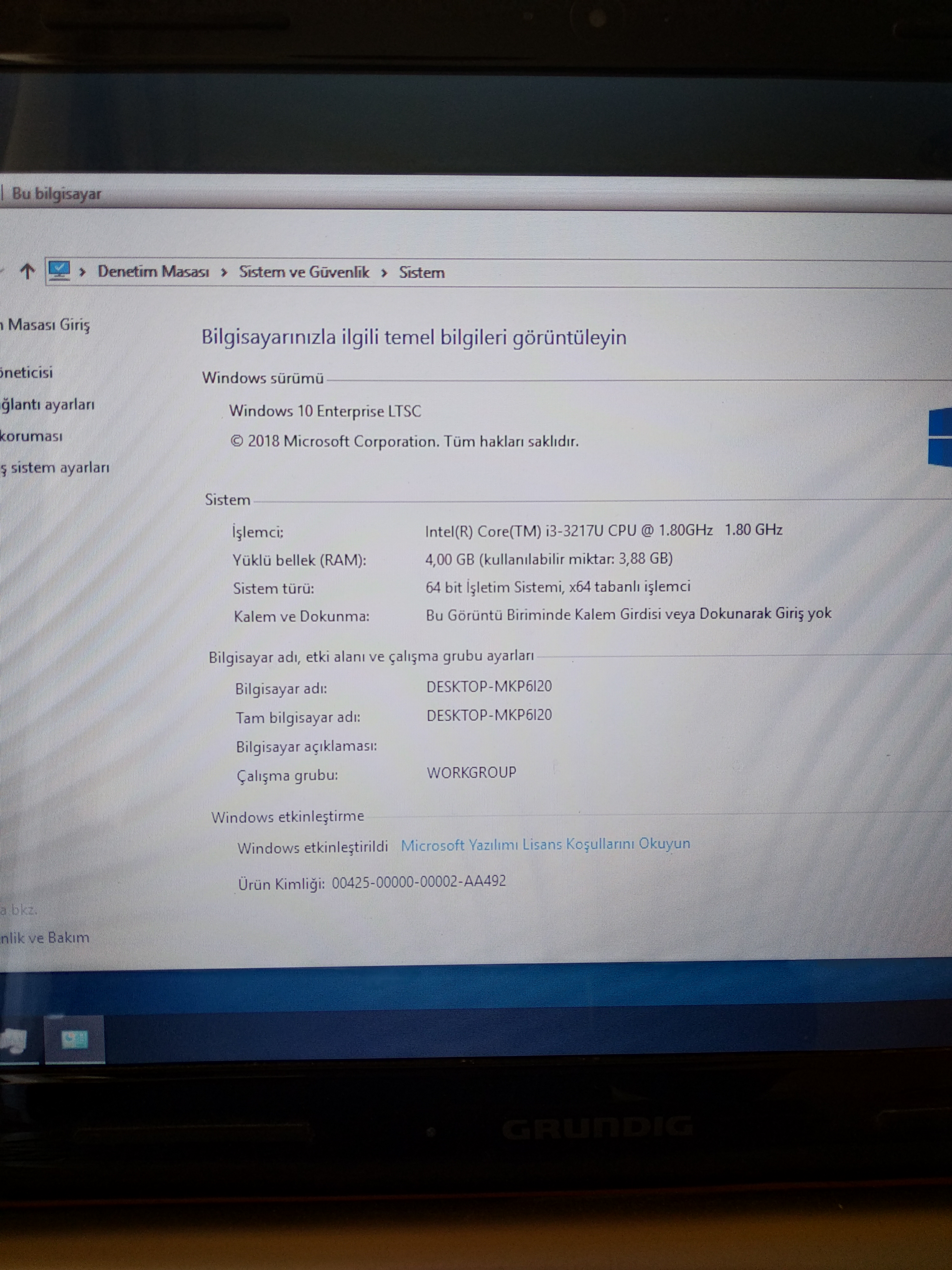This screenshot has height=1270, width=952.
Task: Click Windows 10 Enterprise LTSC text
Action: pyautogui.click(x=325, y=411)
